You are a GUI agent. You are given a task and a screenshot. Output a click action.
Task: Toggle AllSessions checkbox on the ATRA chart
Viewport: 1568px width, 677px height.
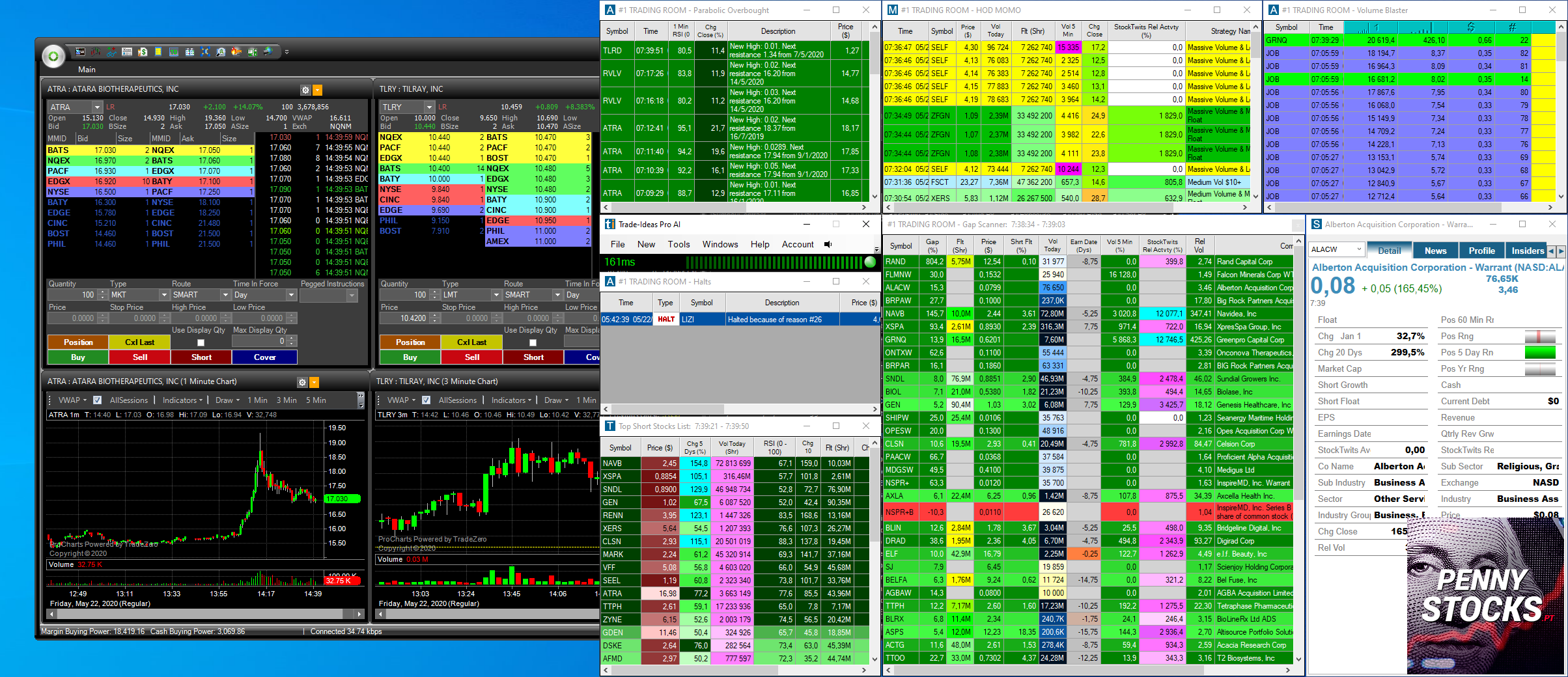click(x=97, y=400)
